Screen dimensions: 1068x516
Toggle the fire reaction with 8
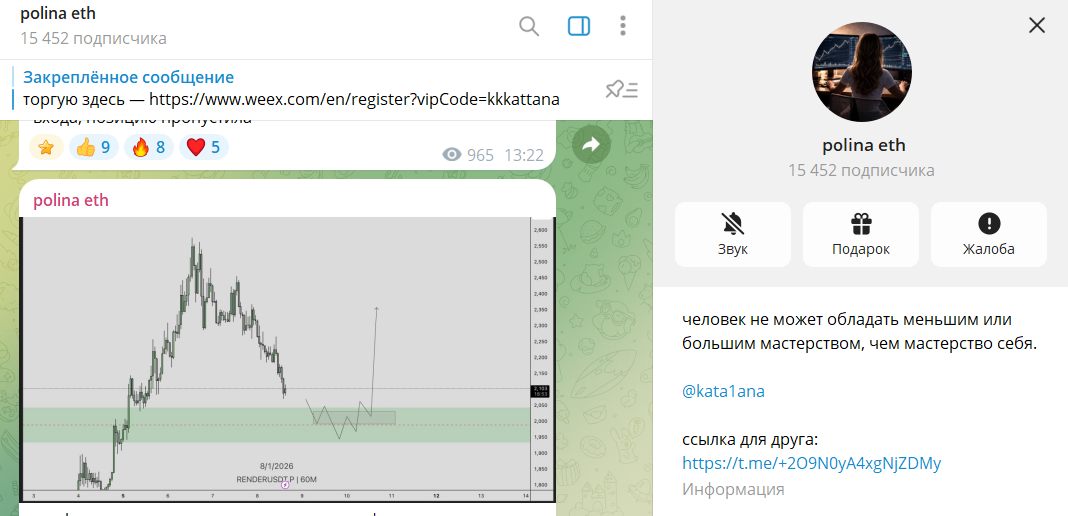coord(149,148)
